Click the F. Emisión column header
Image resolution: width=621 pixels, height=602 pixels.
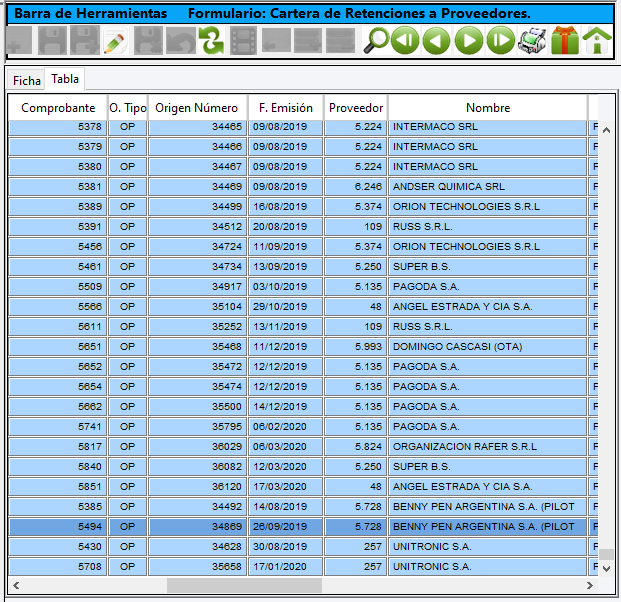click(286, 108)
